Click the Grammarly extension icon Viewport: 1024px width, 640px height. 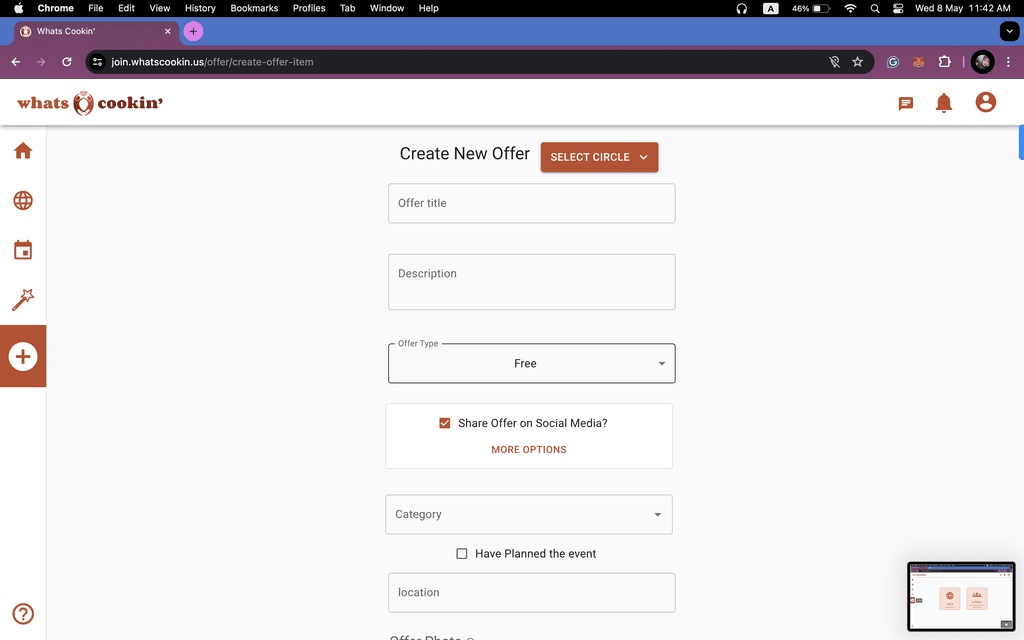[x=893, y=62]
